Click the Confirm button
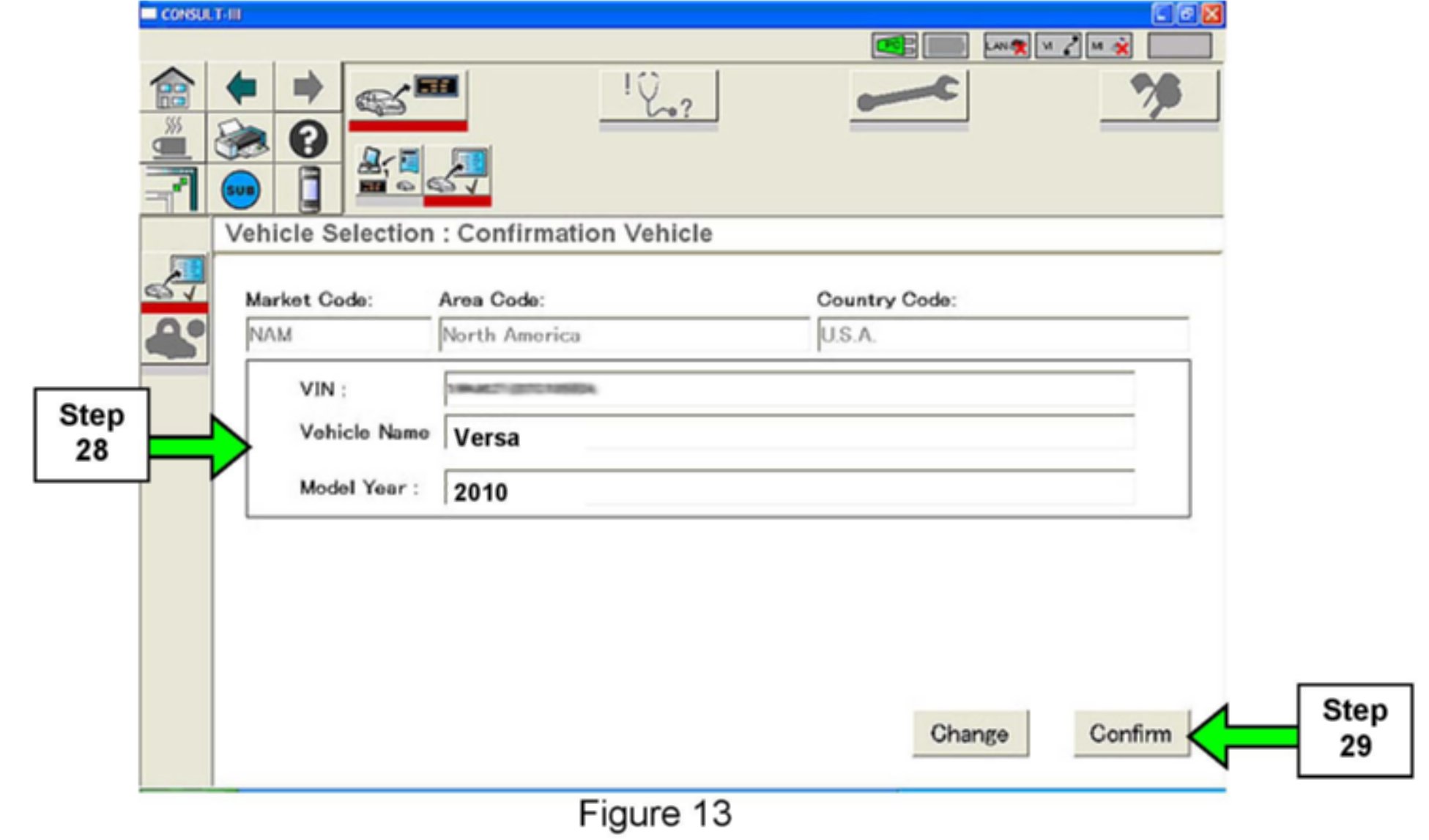This screenshot has height=840, width=1429. 1131,733
